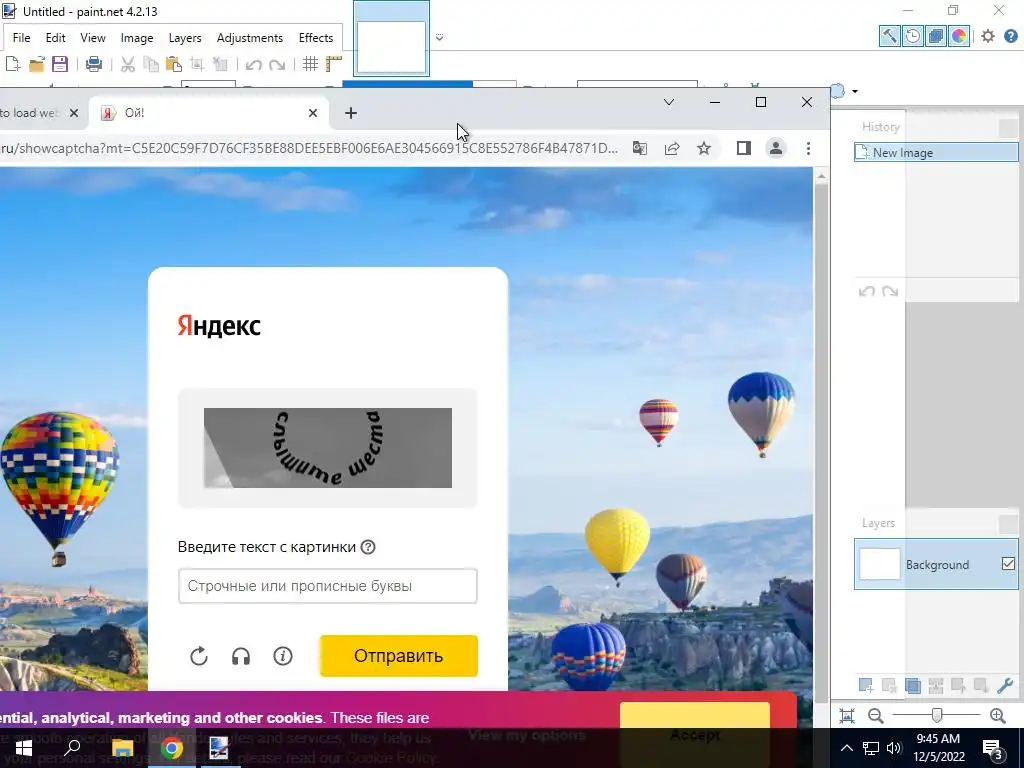The width and height of the screenshot is (1024, 768).
Task: Click the showcaptcha URL address bar
Action: pyautogui.click(x=309, y=148)
